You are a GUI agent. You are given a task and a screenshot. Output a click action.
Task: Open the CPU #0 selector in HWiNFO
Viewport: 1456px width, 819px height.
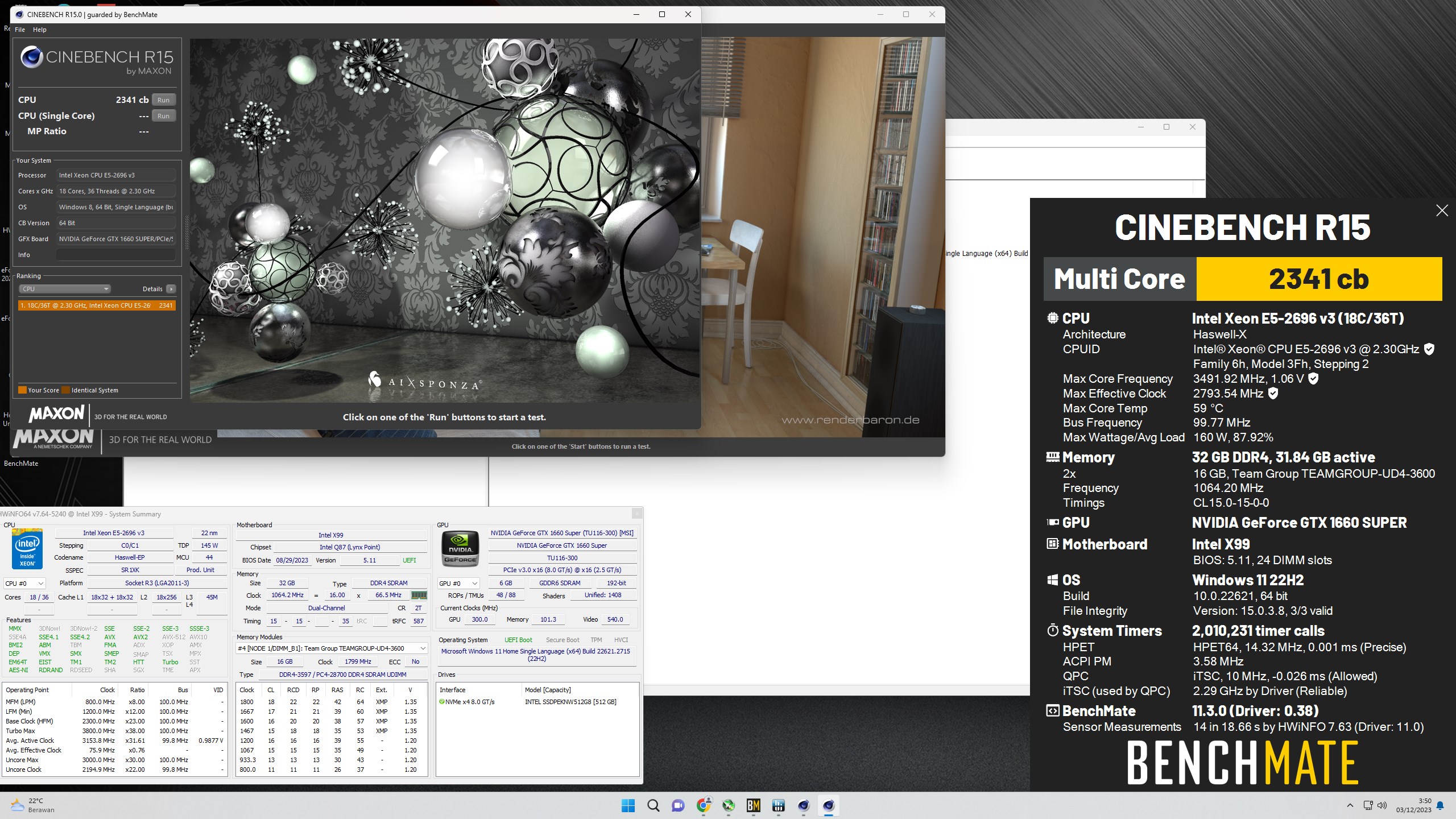coord(24,583)
